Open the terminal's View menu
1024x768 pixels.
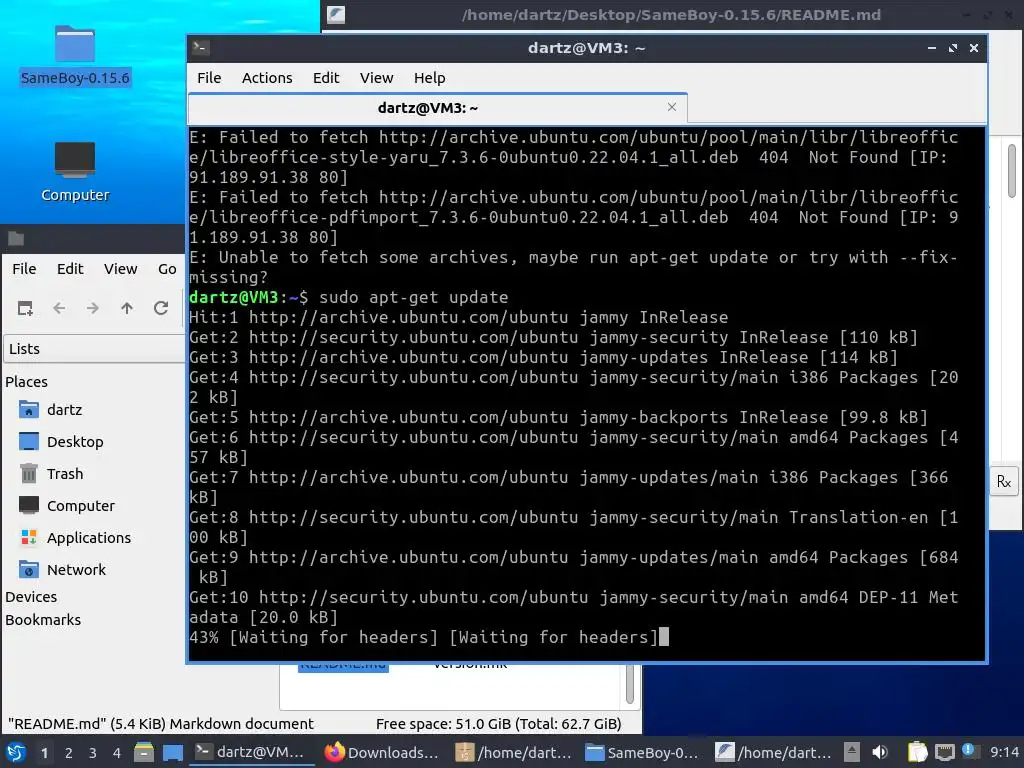pyautogui.click(x=376, y=78)
